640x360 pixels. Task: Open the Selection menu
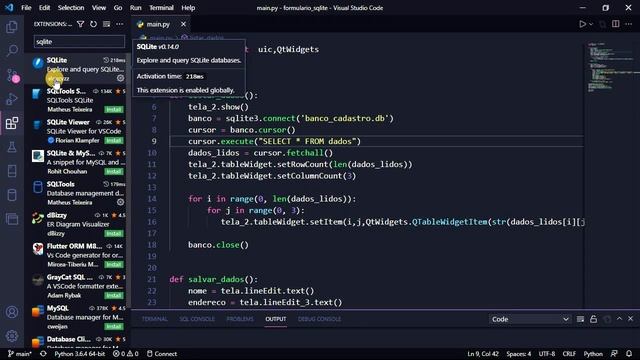[71, 8]
